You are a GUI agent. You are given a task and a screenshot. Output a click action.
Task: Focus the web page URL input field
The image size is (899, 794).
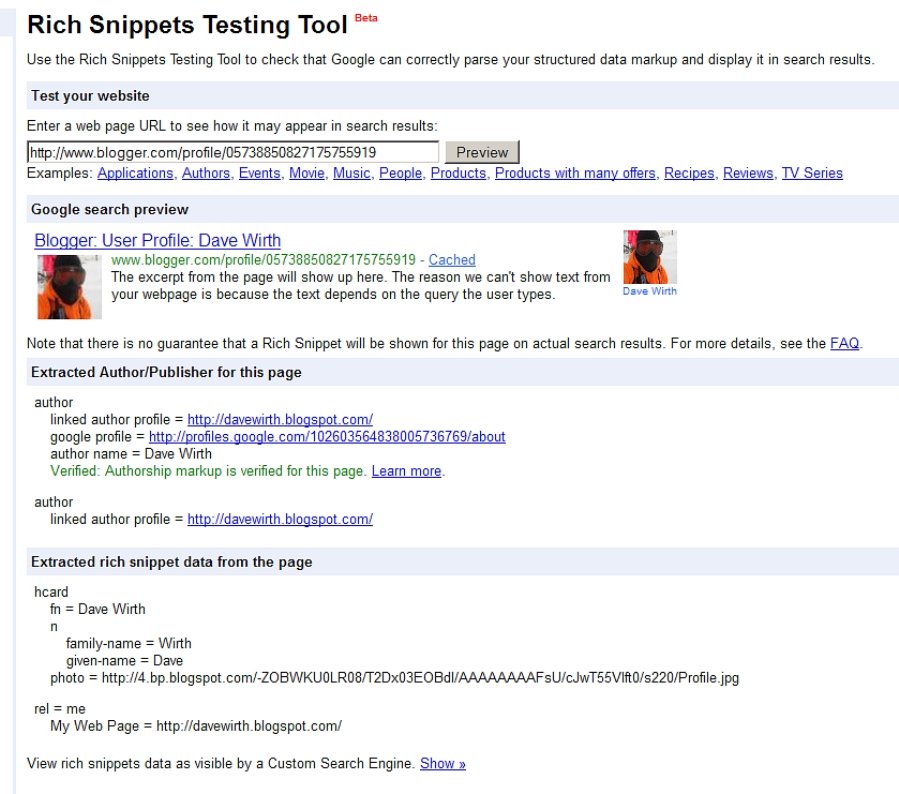point(233,152)
